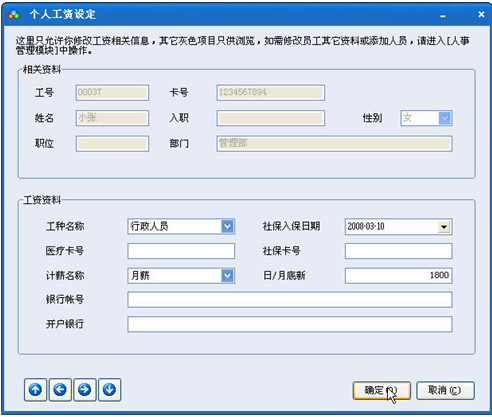The image size is (492, 417).
Task: Click the 取消 button
Action: pyautogui.click(x=445, y=390)
